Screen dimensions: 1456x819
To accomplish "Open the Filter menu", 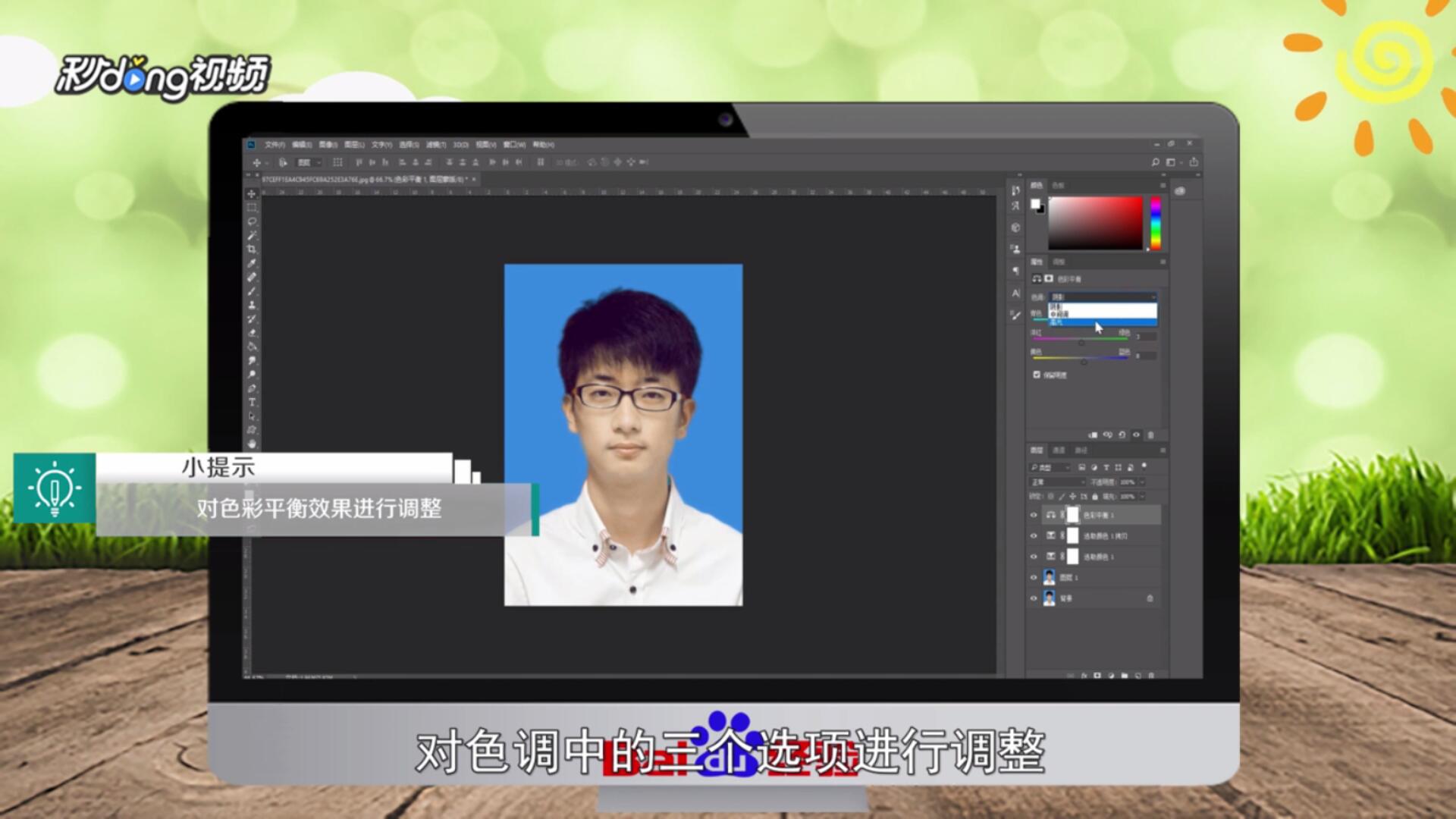I will click(436, 144).
